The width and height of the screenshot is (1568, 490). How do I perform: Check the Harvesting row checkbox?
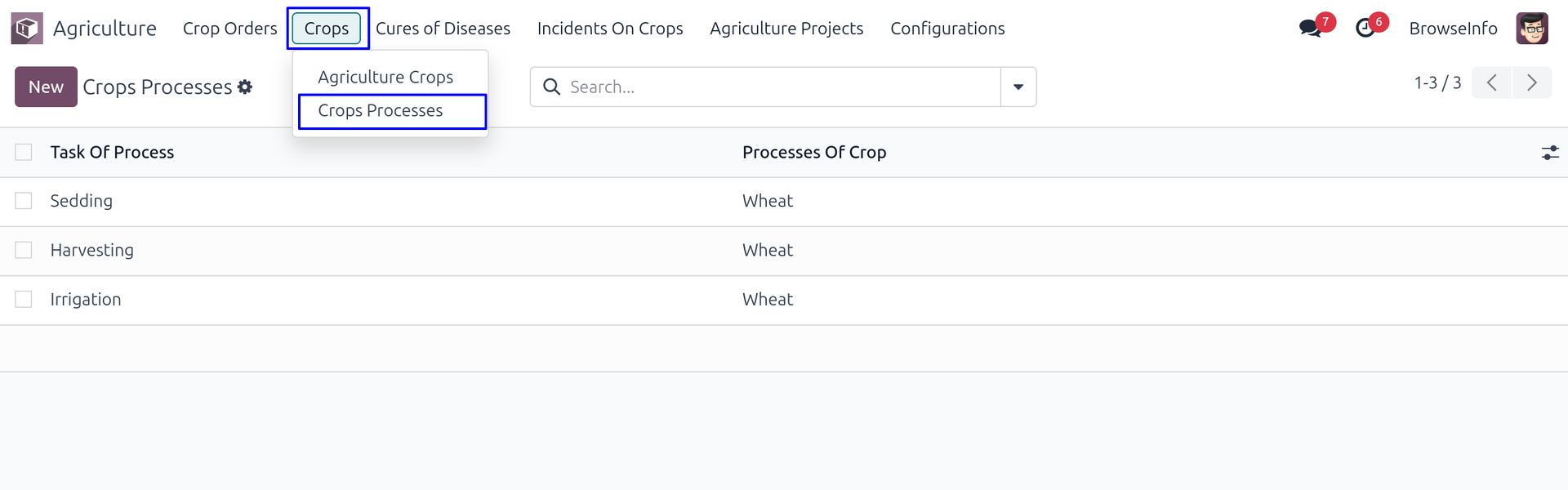(24, 250)
